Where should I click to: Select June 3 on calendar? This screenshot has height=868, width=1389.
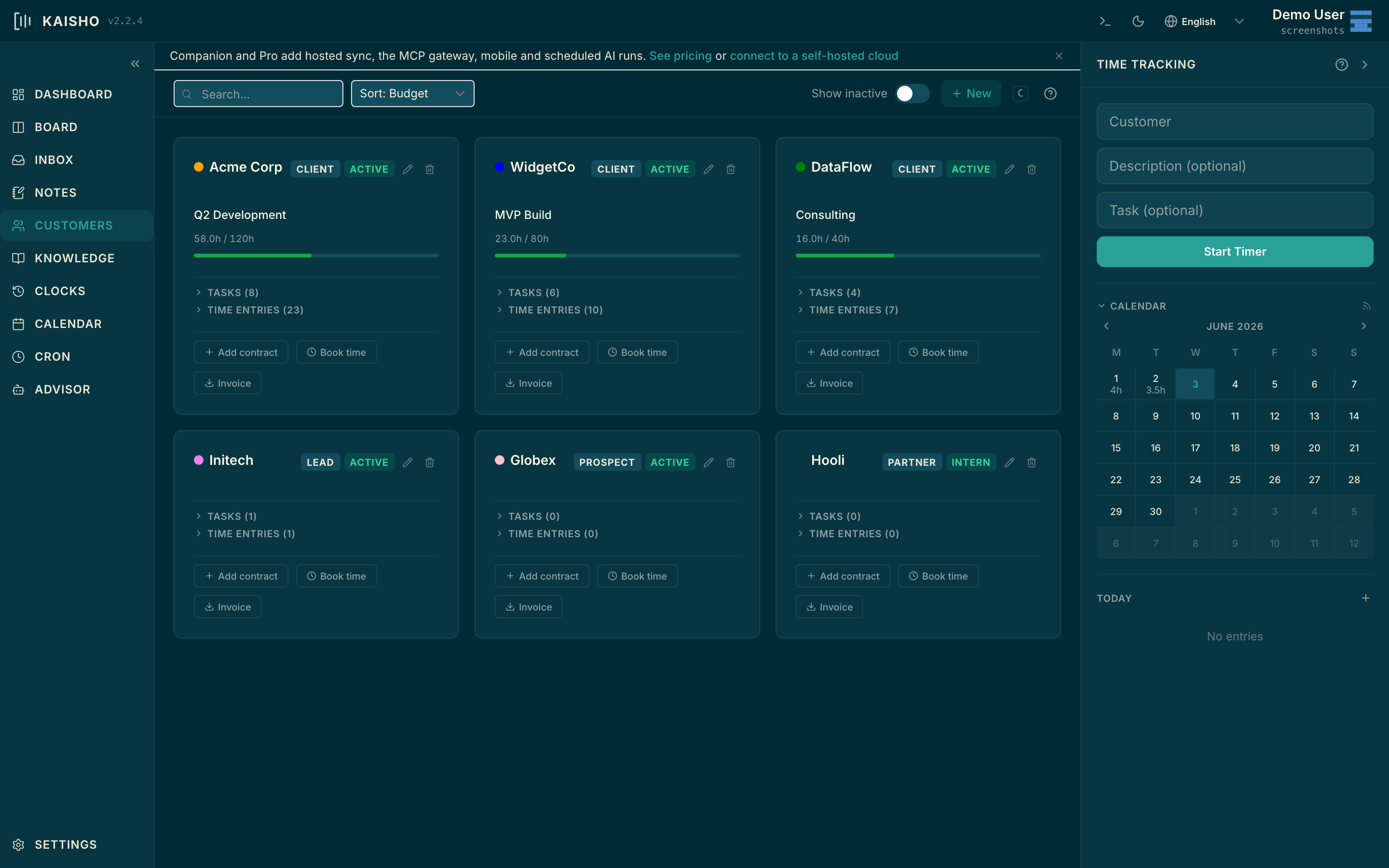[x=1195, y=384]
